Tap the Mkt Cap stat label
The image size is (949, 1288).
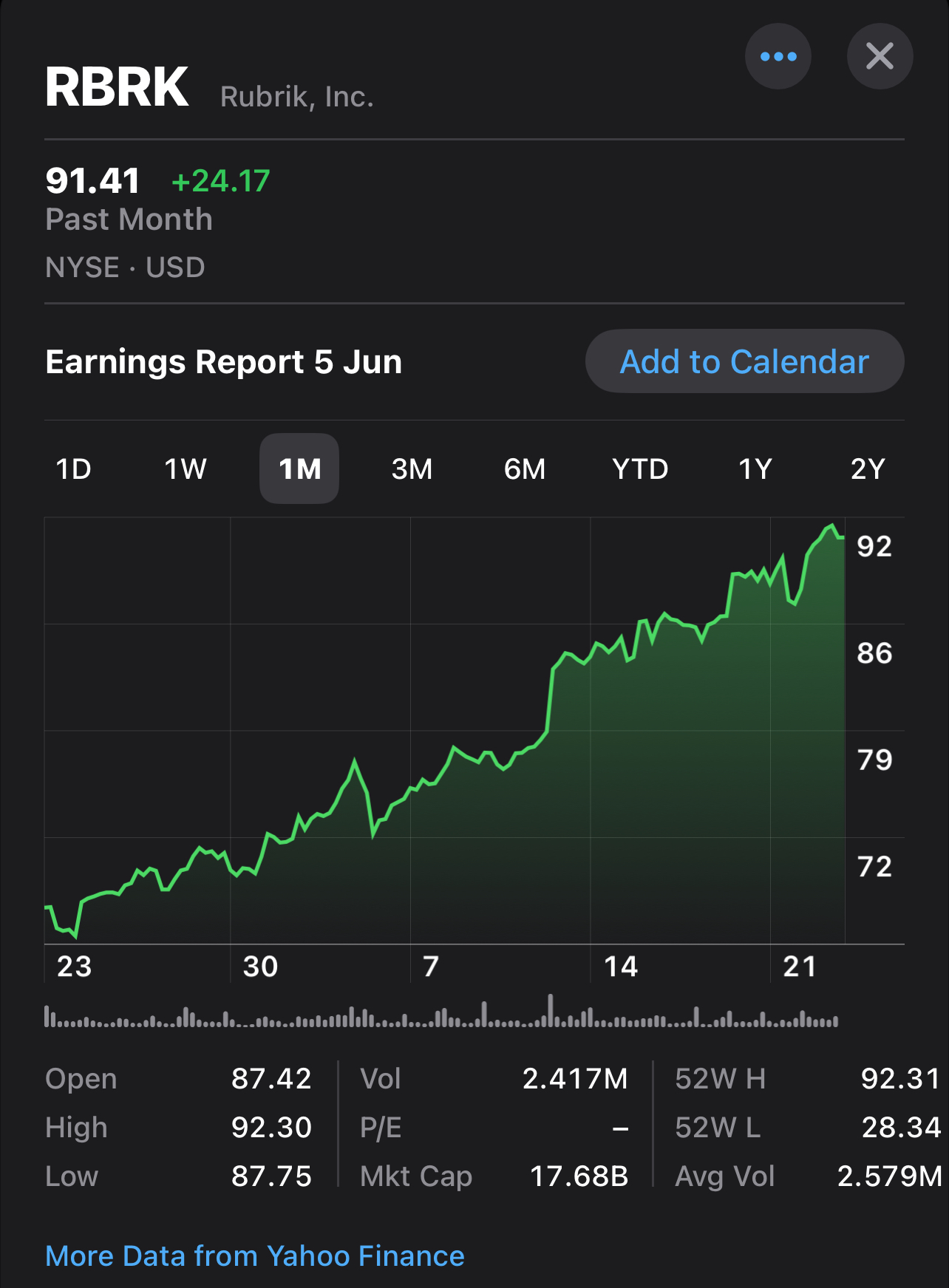pyautogui.click(x=416, y=1176)
